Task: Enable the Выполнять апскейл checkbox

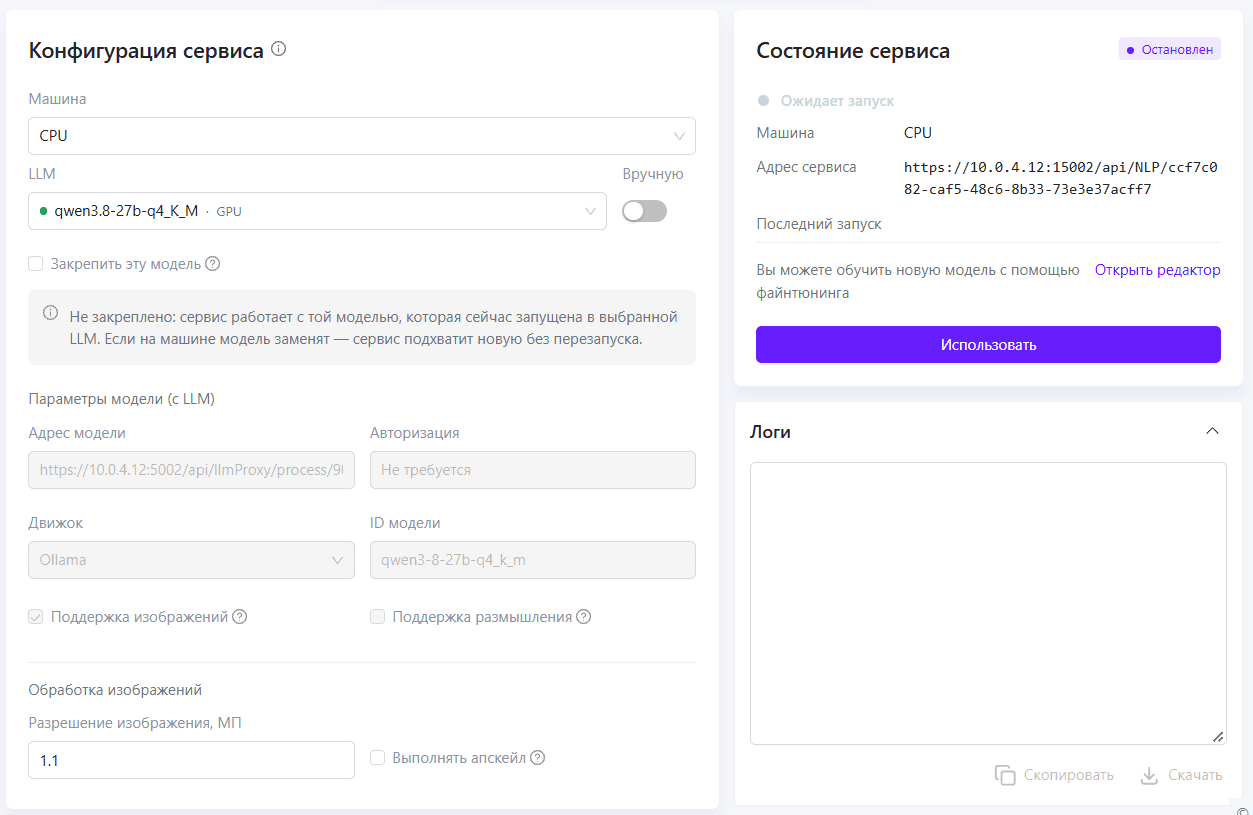Action: tap(377, 758)
